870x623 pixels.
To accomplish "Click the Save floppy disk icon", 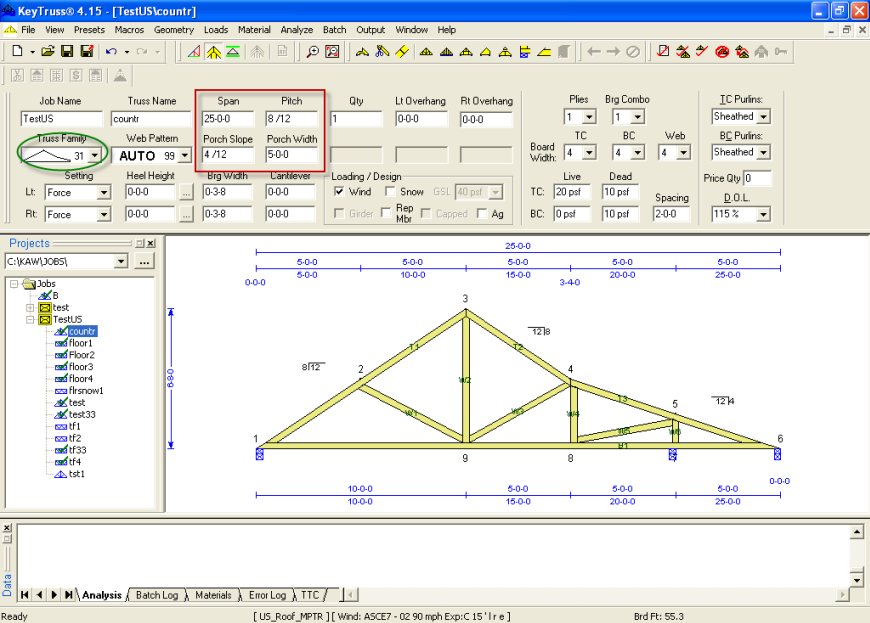I will [67, 52].
